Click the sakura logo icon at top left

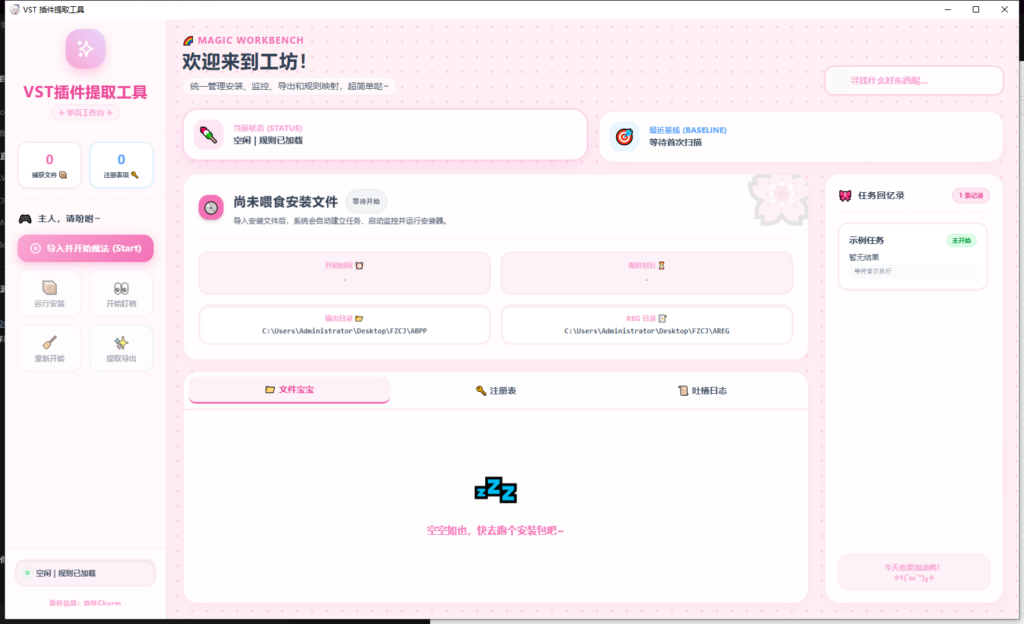[85, 48]
